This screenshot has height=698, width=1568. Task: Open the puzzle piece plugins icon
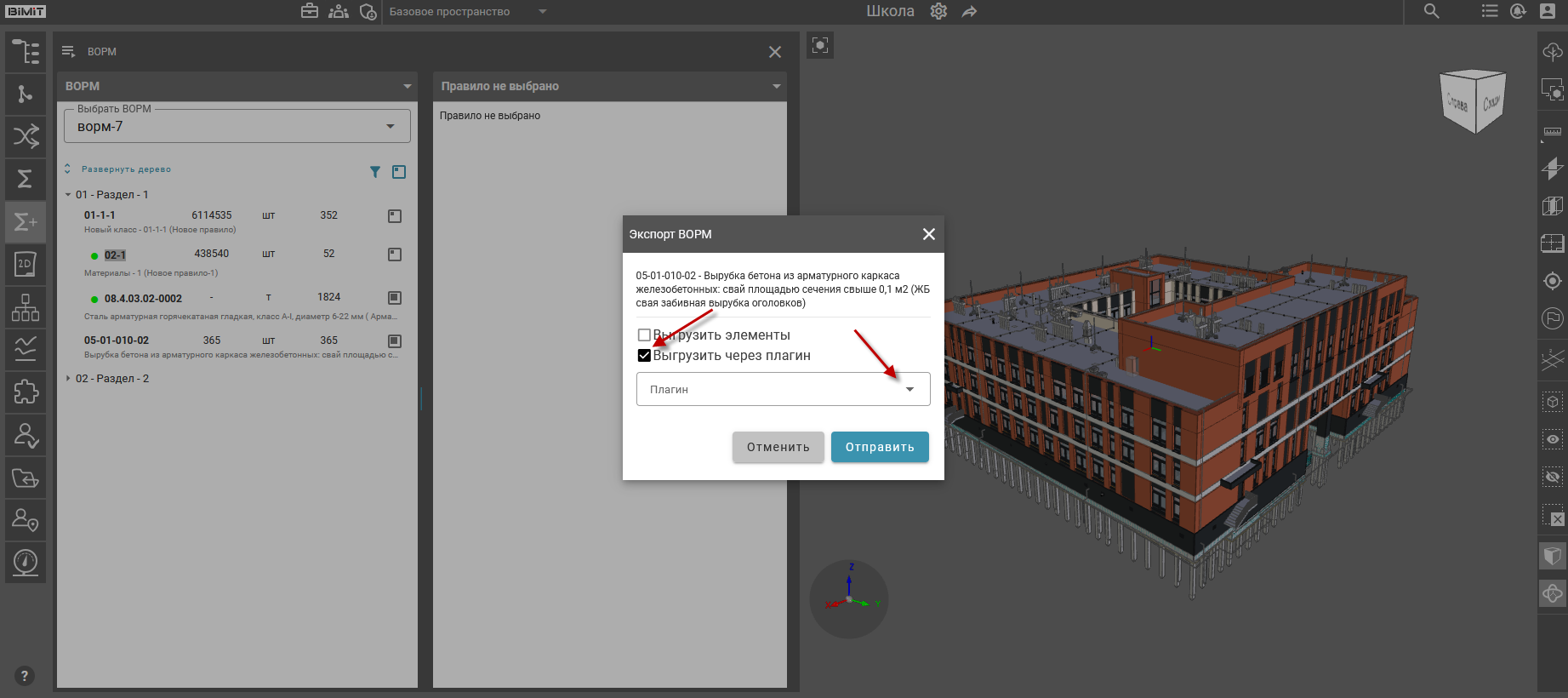26,392
